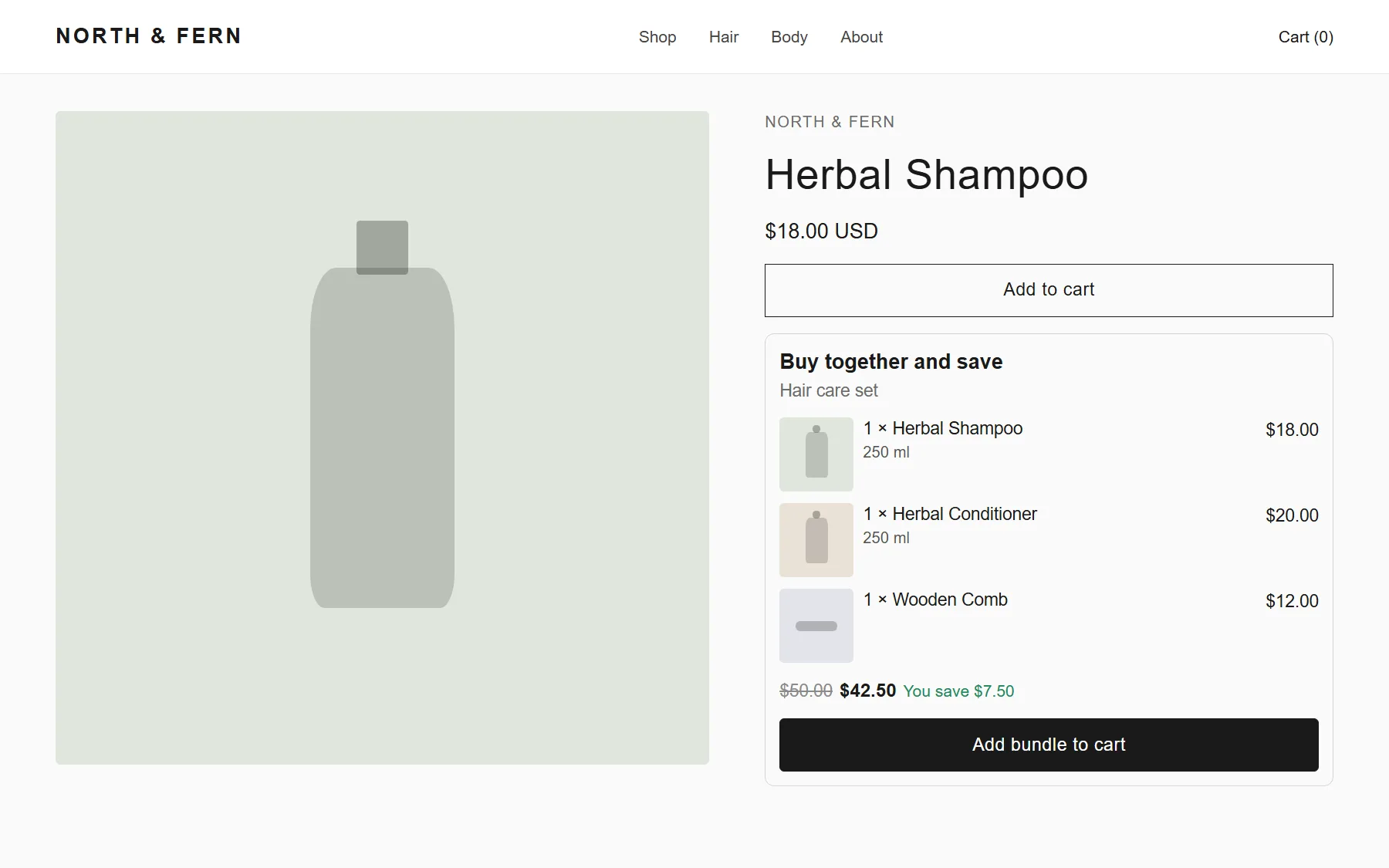
Task: Open Cart (0) in the header
Action: tap(1306, 37)
